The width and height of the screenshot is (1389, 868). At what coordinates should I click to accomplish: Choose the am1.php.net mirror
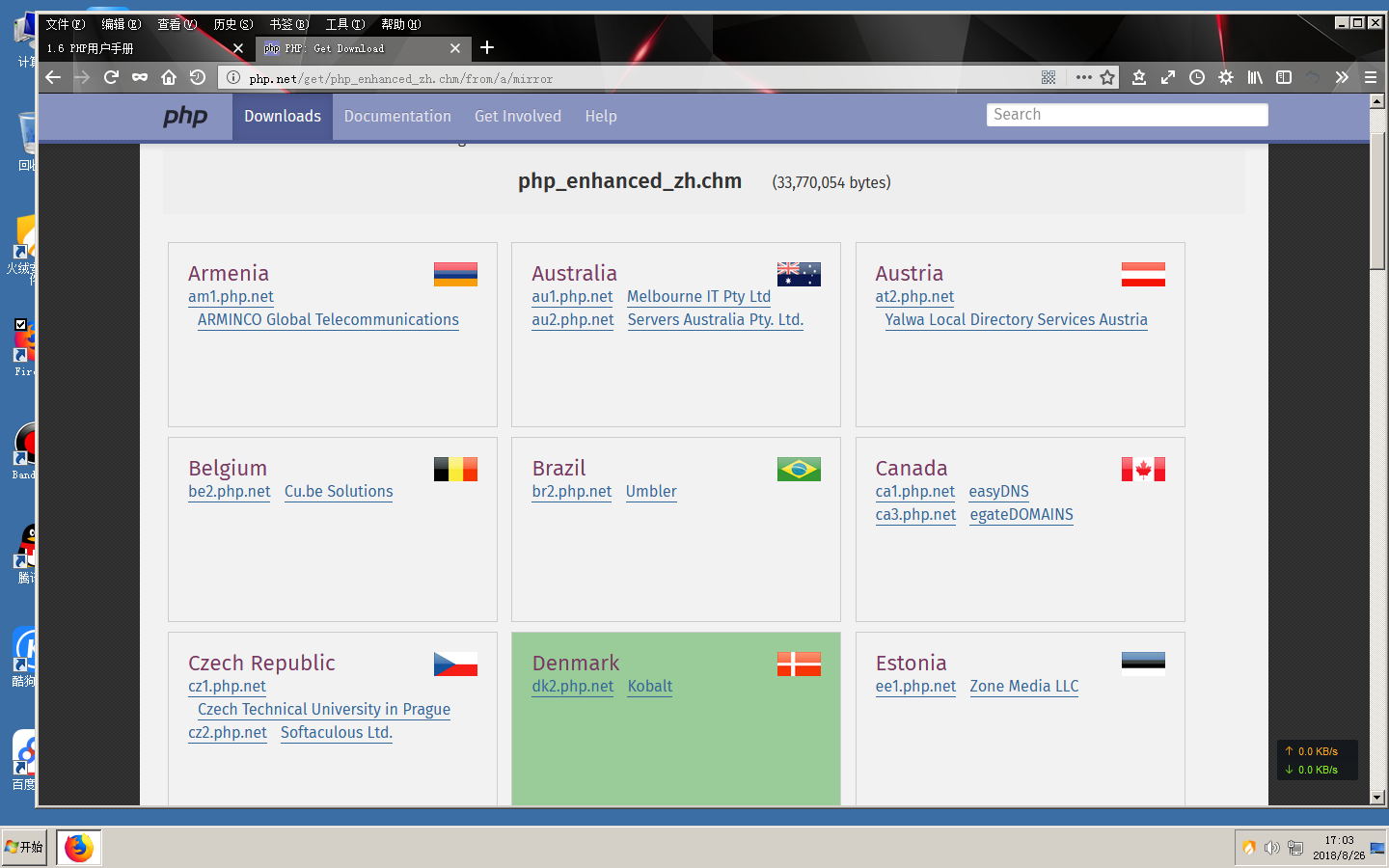pos(231,297)
